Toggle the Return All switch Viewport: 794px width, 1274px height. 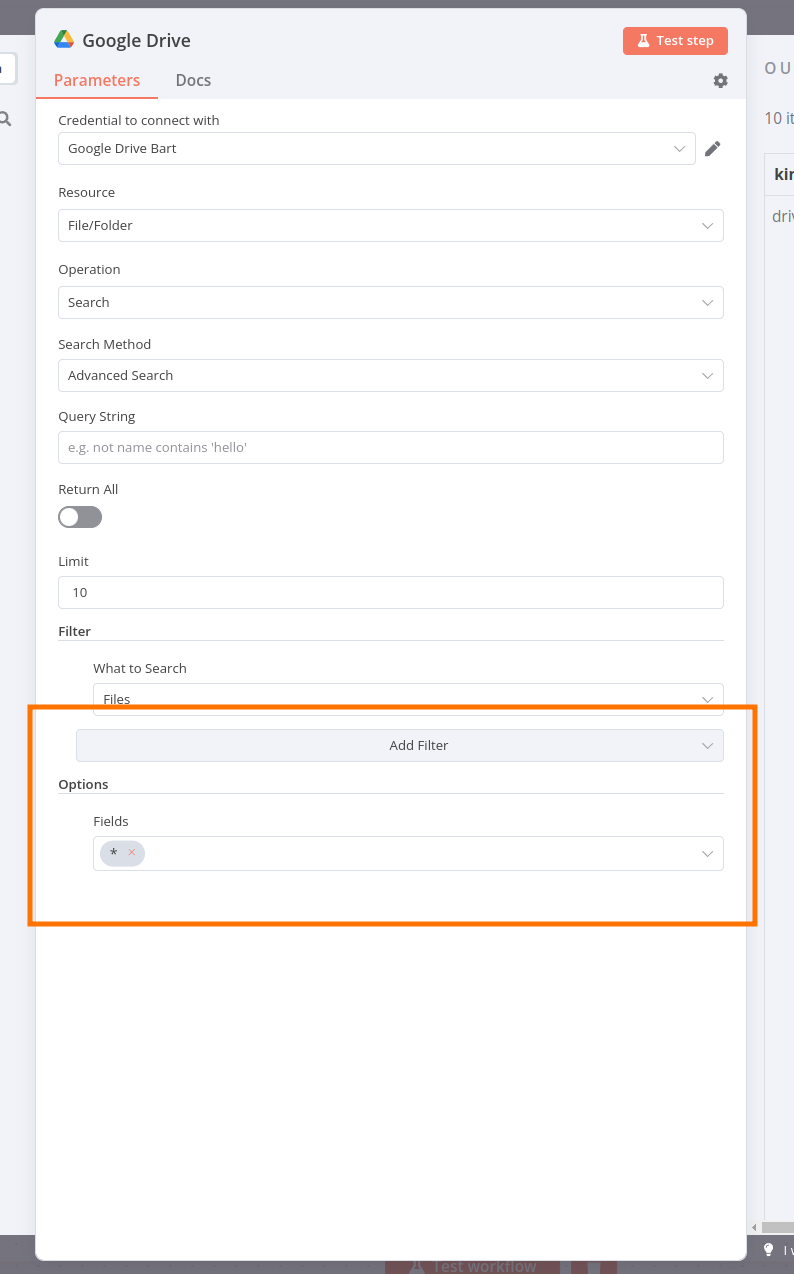(x=80, y=517)
